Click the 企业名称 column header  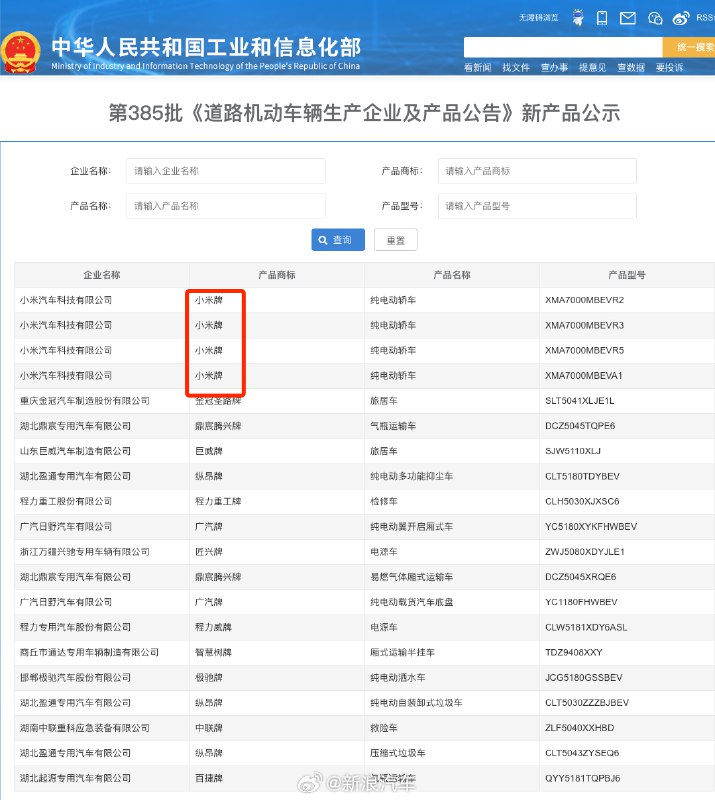tap(102, 275)
